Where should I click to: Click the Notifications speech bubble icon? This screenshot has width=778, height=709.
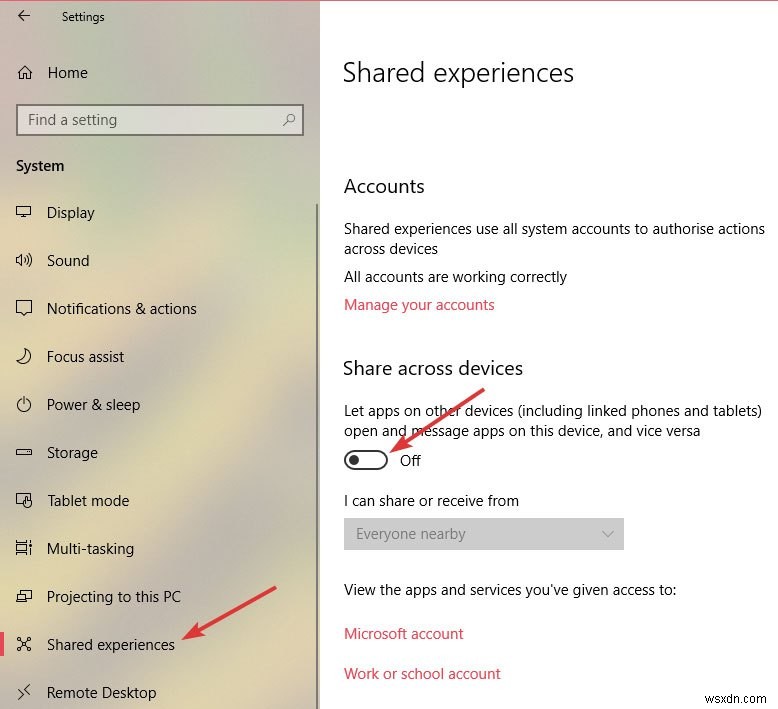[x=24, y=308]
